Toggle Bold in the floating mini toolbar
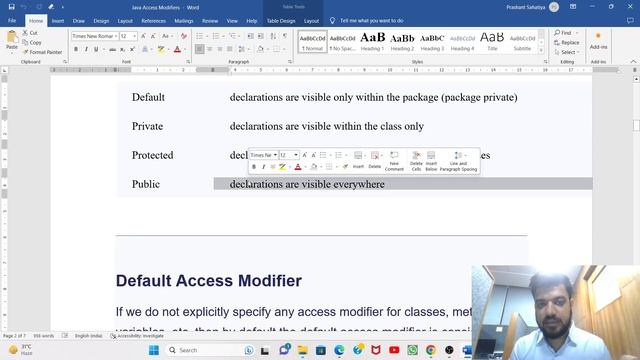 (x=254, y=167)
